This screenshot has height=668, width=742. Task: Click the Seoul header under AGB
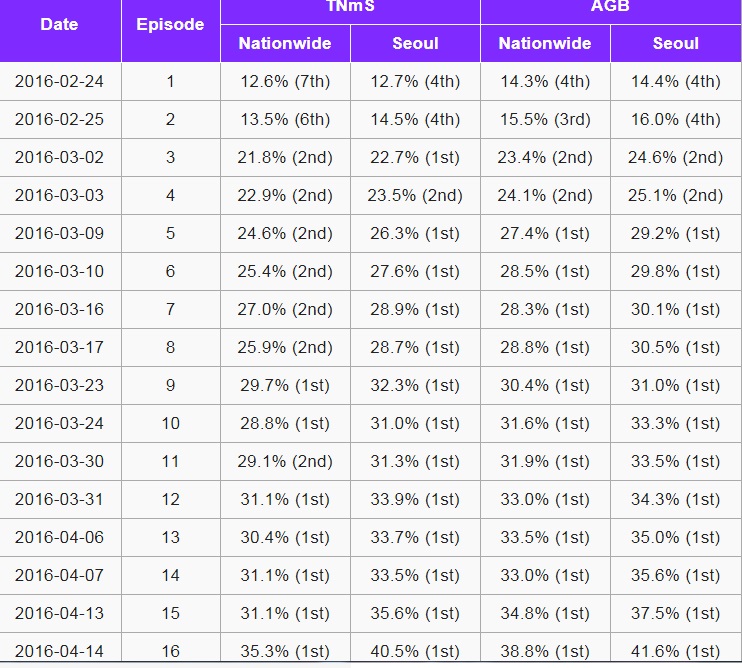tap(675, 44)
